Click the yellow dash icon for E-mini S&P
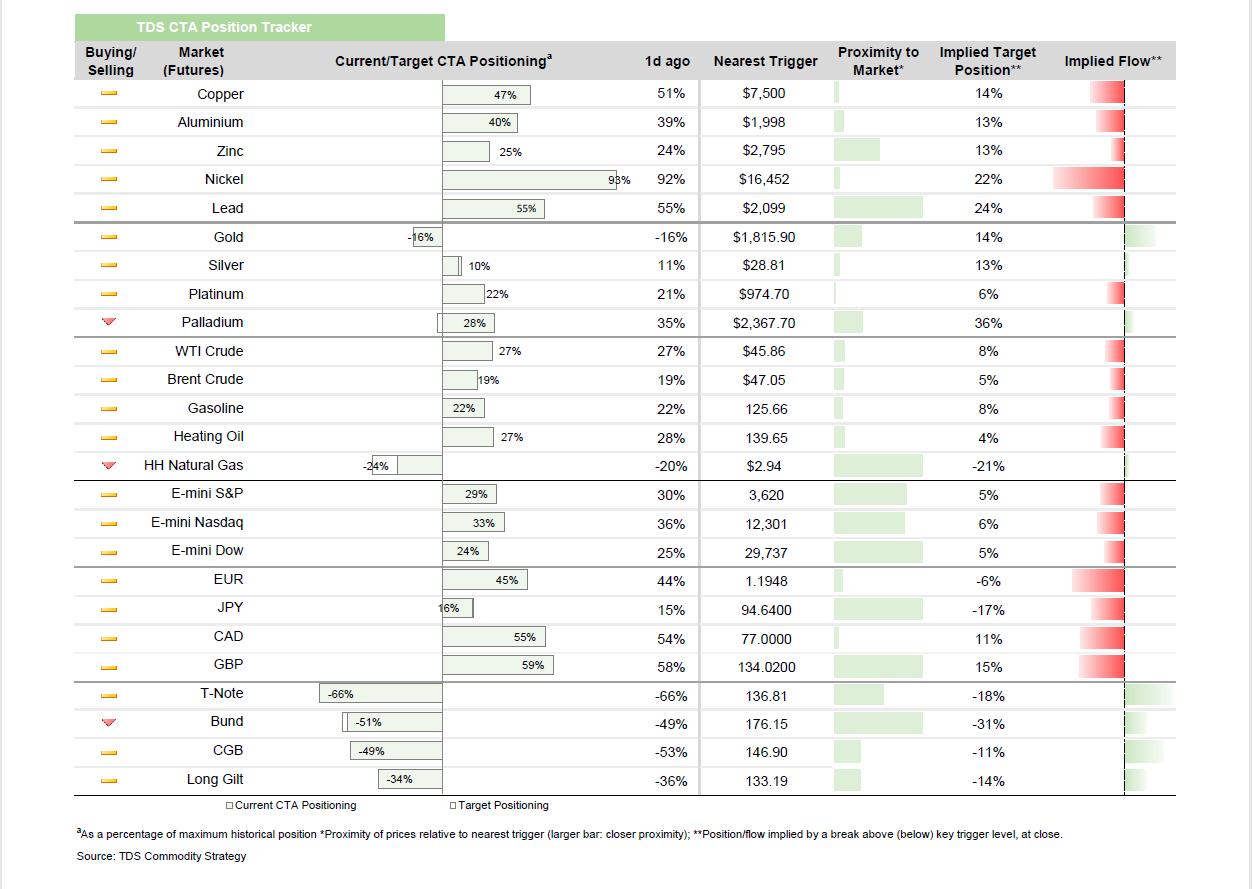 pyautogui.click(x=109, y=494)
